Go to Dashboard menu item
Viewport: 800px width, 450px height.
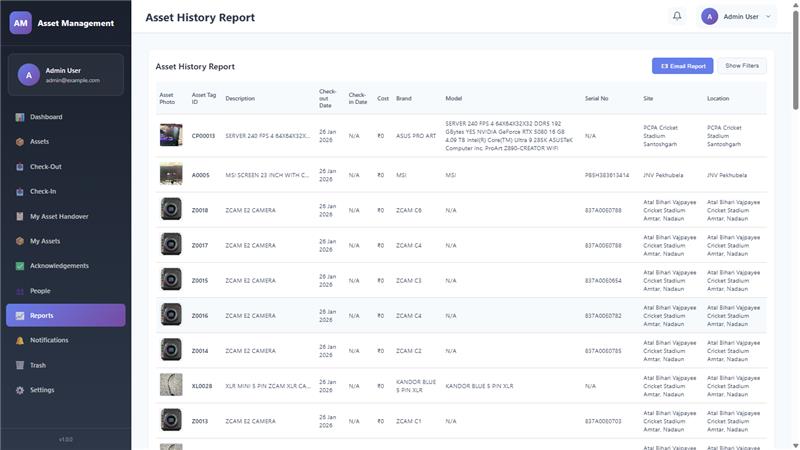point(65,117)
